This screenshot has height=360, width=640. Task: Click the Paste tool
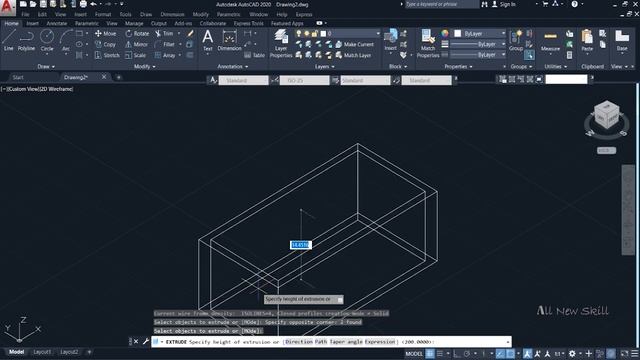tap(587, 41)
